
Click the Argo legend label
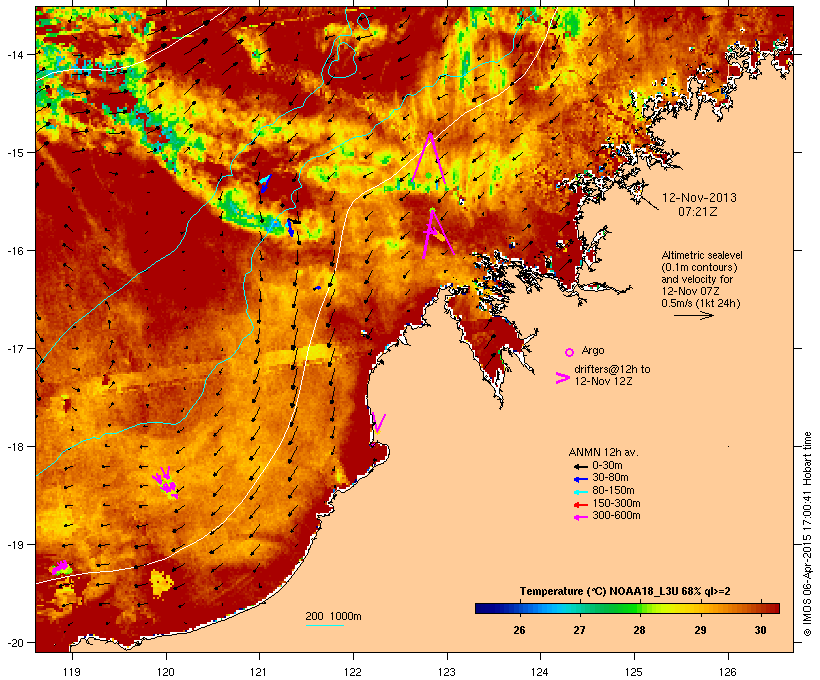pos(593,350)
